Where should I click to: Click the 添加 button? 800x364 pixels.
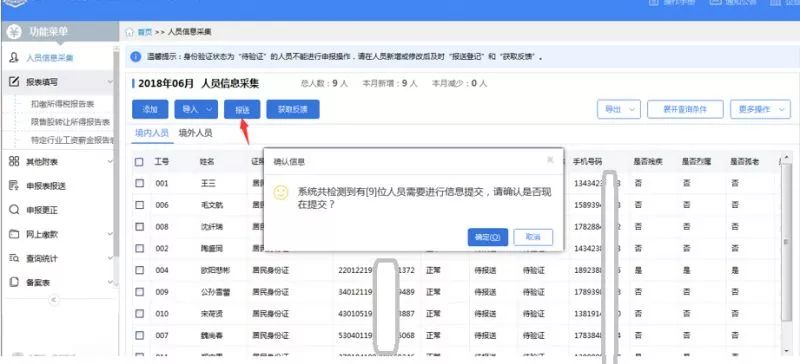click(x=150, y=109)
